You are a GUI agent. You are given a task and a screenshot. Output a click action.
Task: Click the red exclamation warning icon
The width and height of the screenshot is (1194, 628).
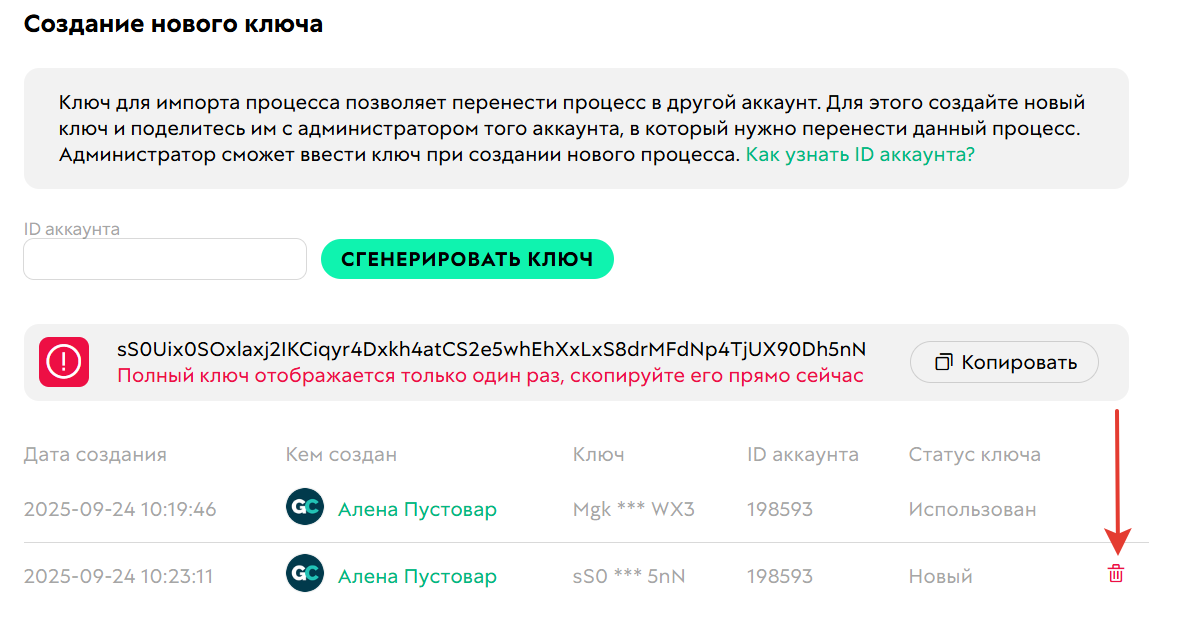pyautogui.click(x=64, y=362)
